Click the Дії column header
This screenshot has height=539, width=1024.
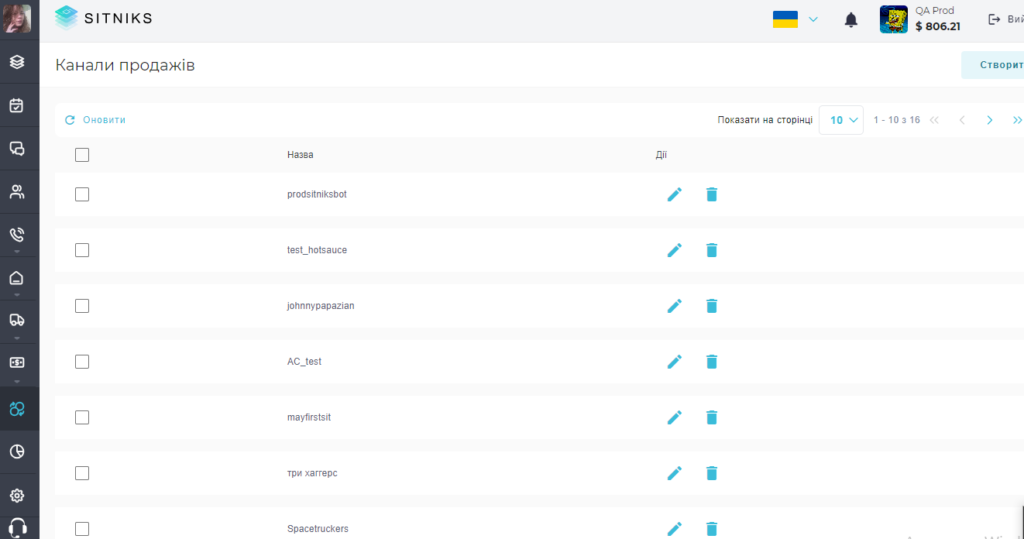[661, 155]
